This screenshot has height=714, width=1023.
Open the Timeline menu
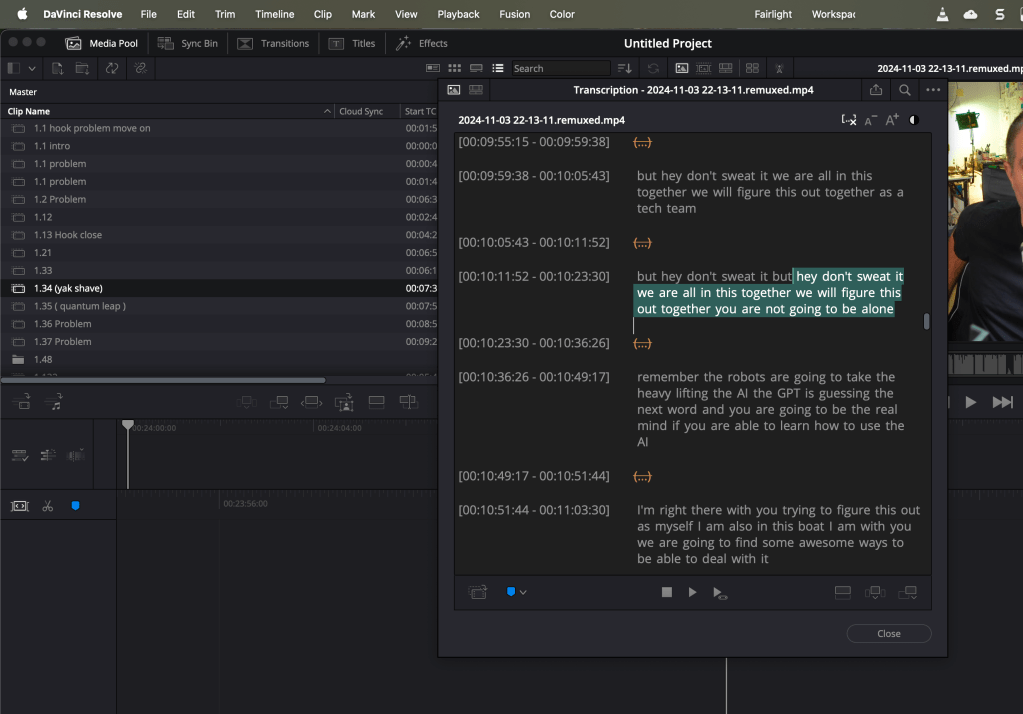point(275,14)
